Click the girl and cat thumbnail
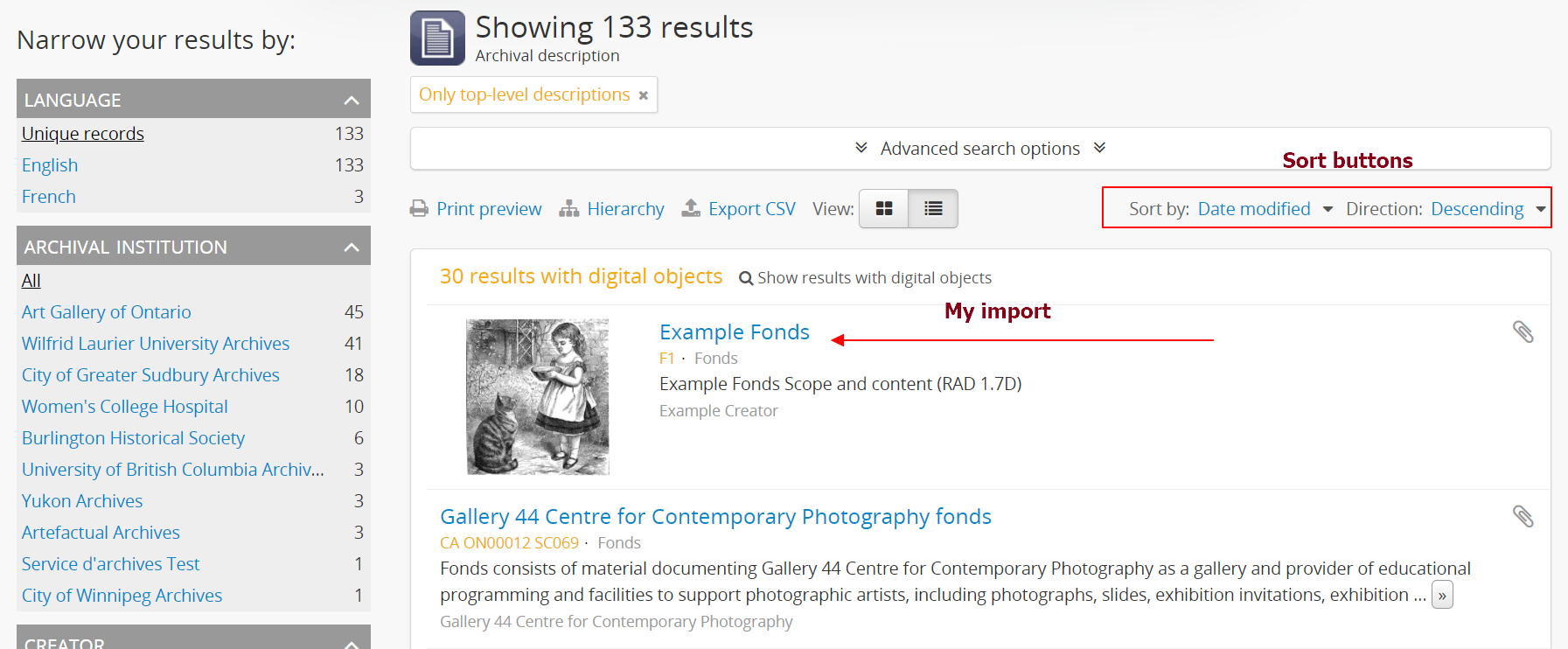 click(538, 396)
